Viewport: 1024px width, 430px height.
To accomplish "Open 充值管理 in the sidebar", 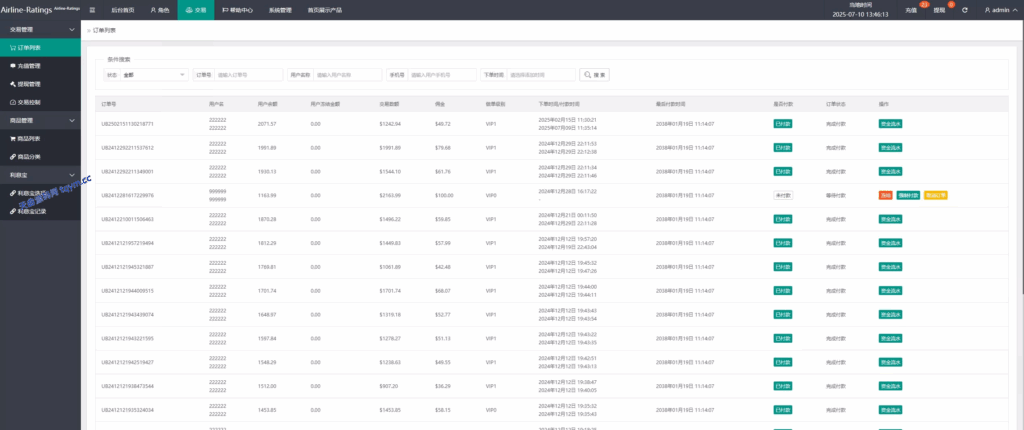I will [40, 66].
